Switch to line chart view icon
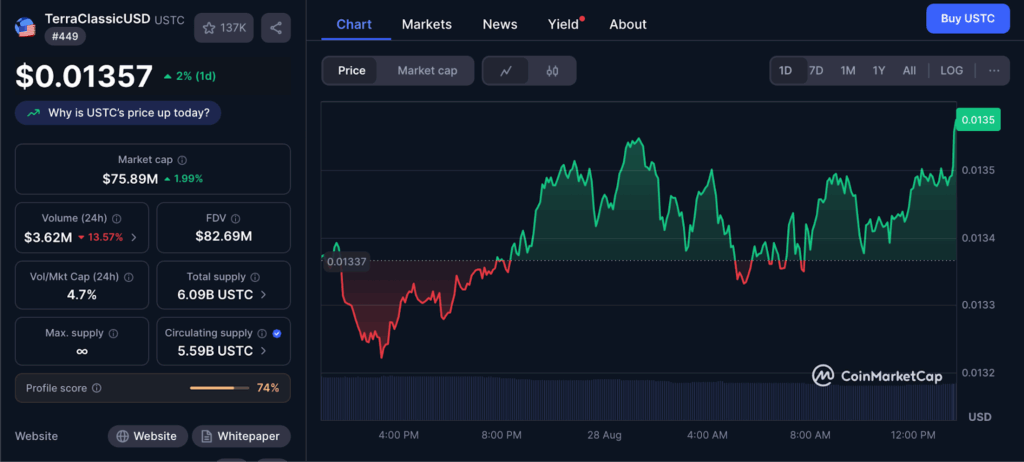 coord(507,71)
